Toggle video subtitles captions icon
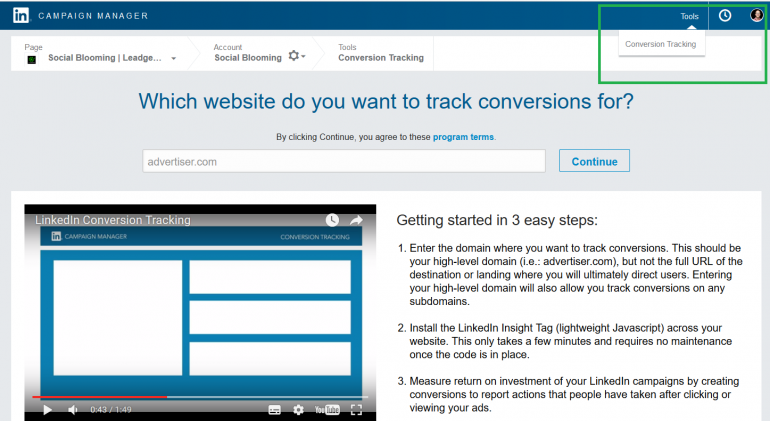 (x=275, y=410)
